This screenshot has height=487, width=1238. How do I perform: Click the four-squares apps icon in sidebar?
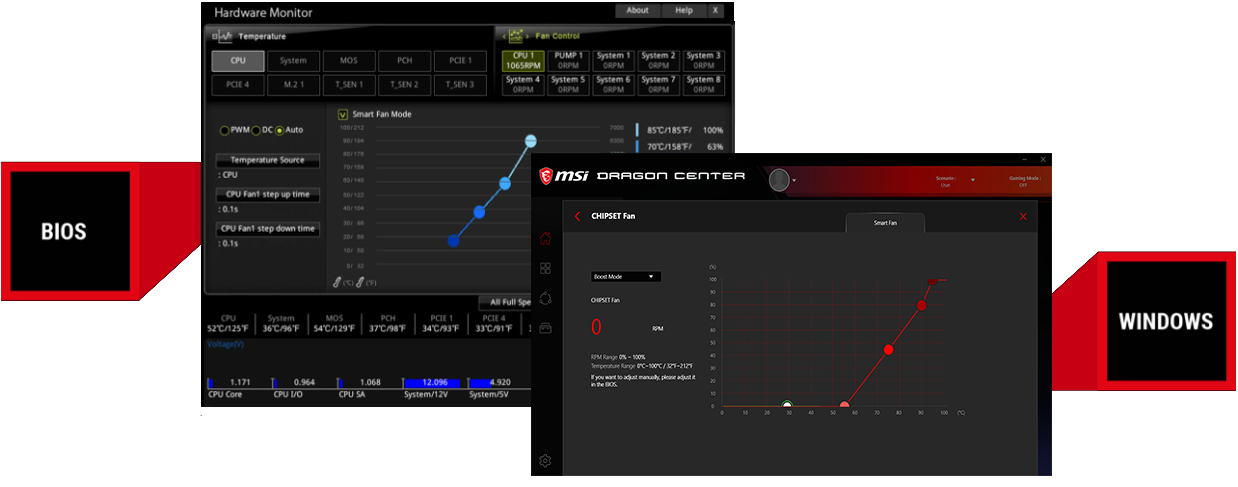point(545,268)
